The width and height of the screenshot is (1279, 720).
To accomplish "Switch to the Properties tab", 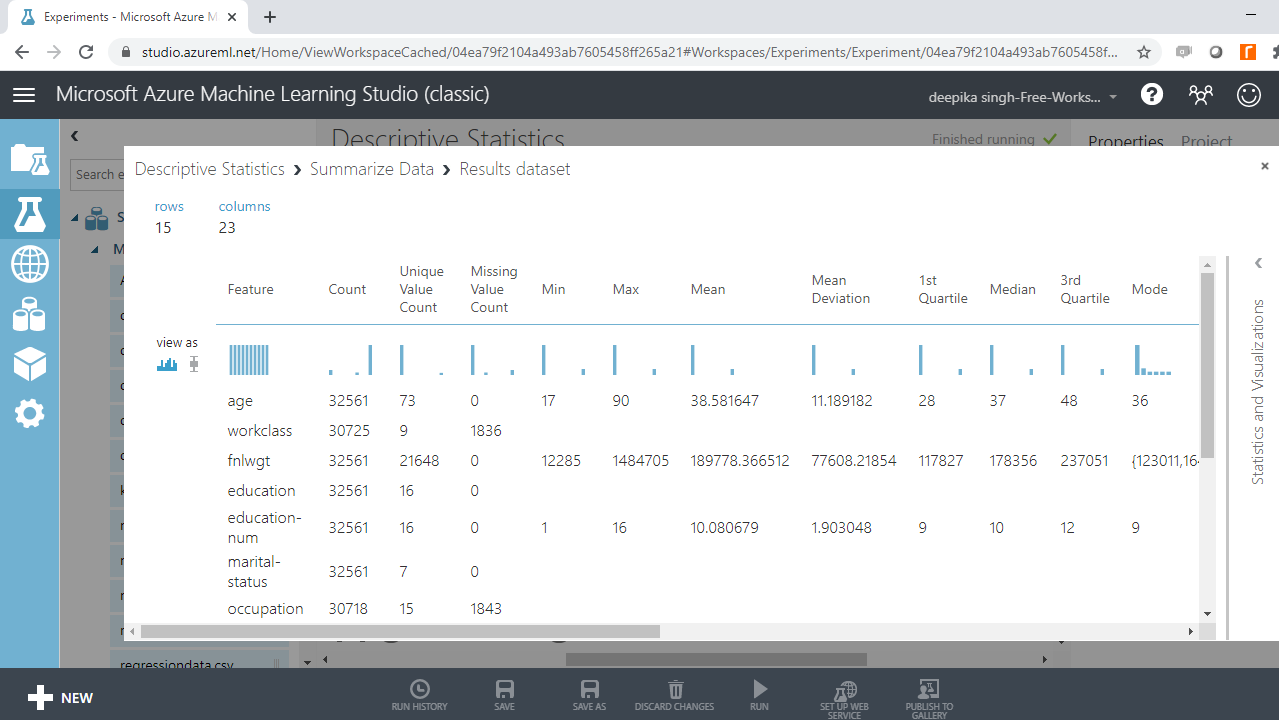I will 1126,141.
